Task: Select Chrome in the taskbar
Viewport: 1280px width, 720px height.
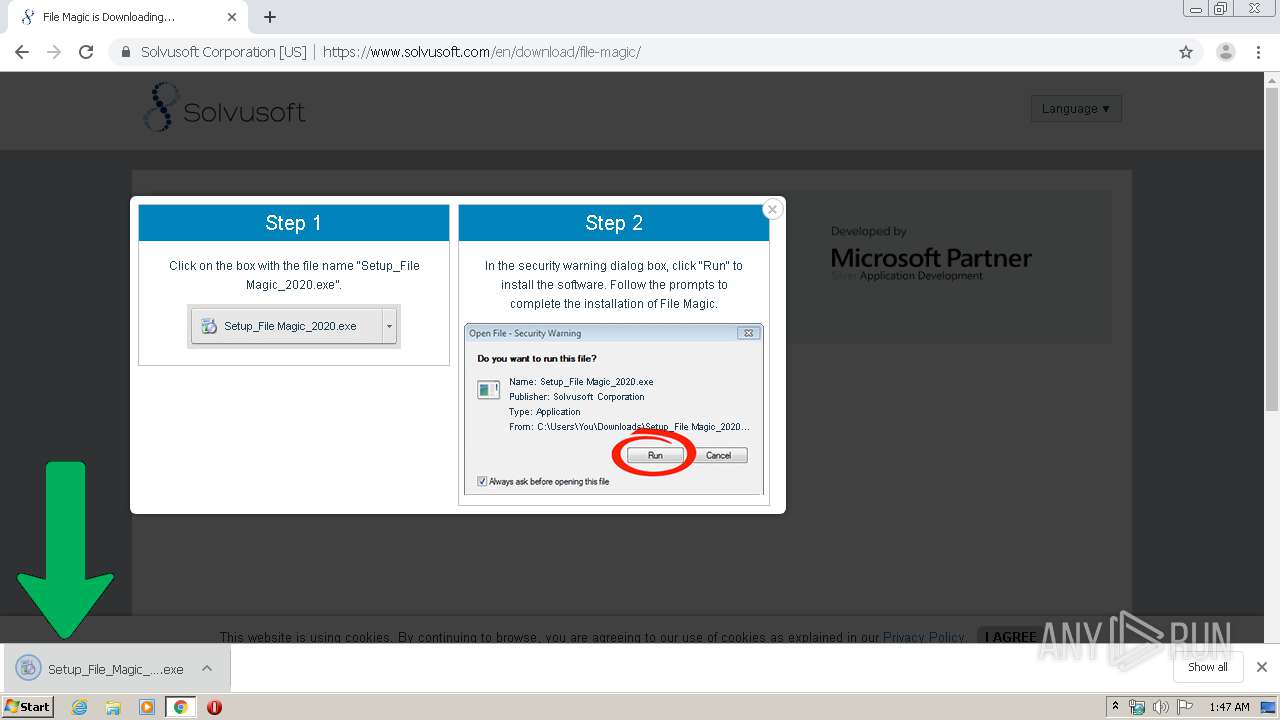Action: point(180,707)
